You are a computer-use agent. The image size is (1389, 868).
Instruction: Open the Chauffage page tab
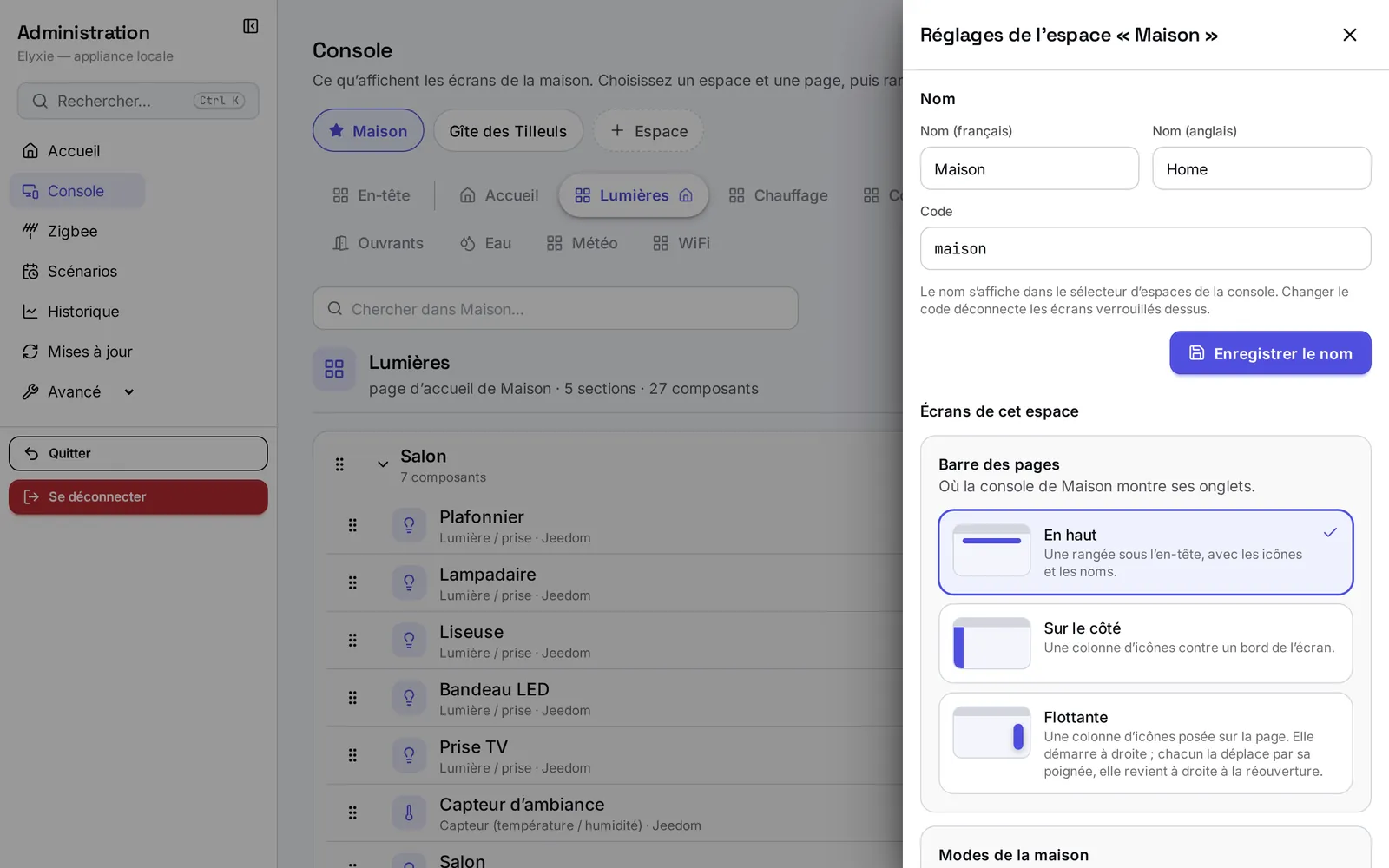[x=778, y=195]
